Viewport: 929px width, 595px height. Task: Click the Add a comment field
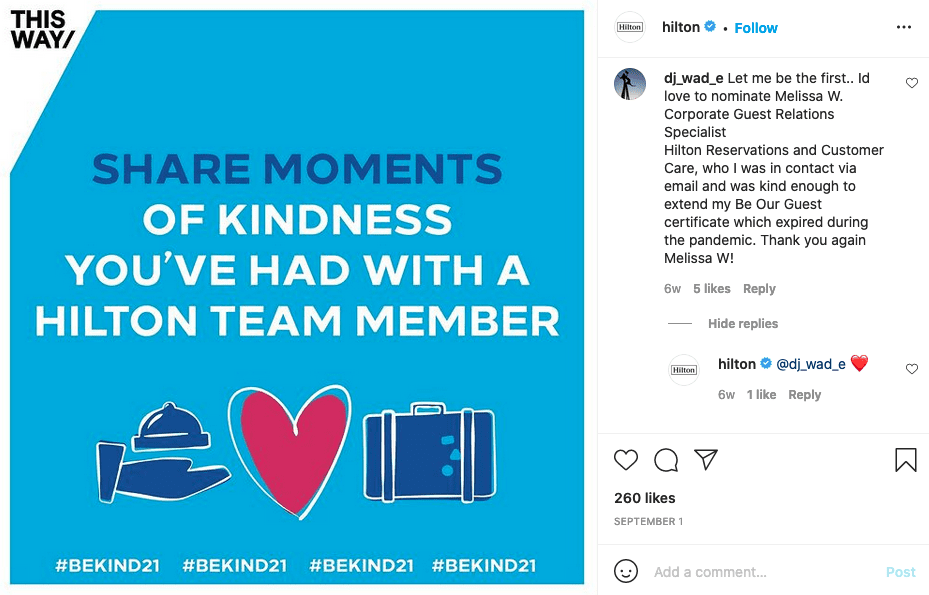click(x=760, y=572)
